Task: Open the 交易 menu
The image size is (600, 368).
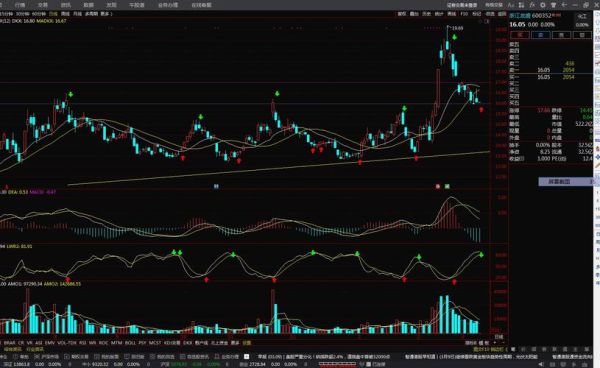Action: point(42,5)
